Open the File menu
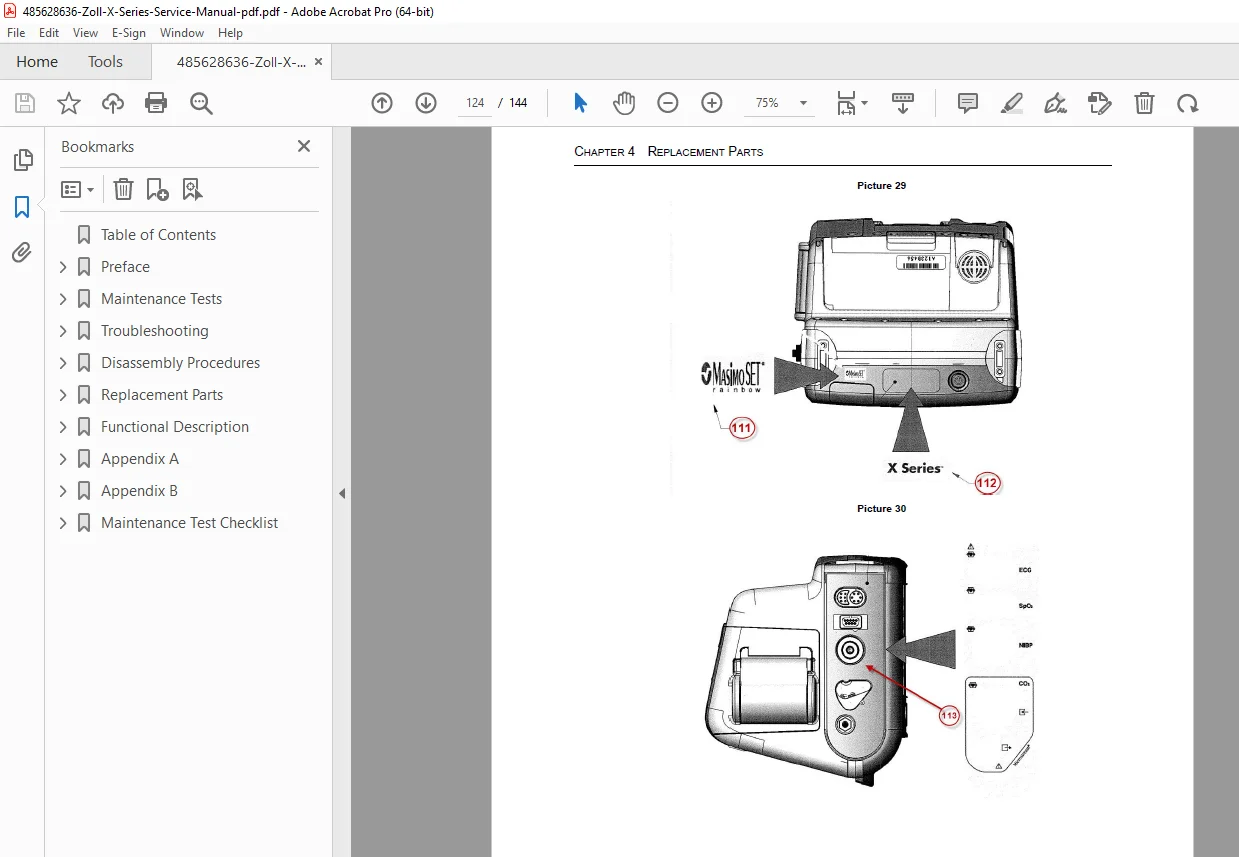This screenshot has width=1239, height=857. 16,33
